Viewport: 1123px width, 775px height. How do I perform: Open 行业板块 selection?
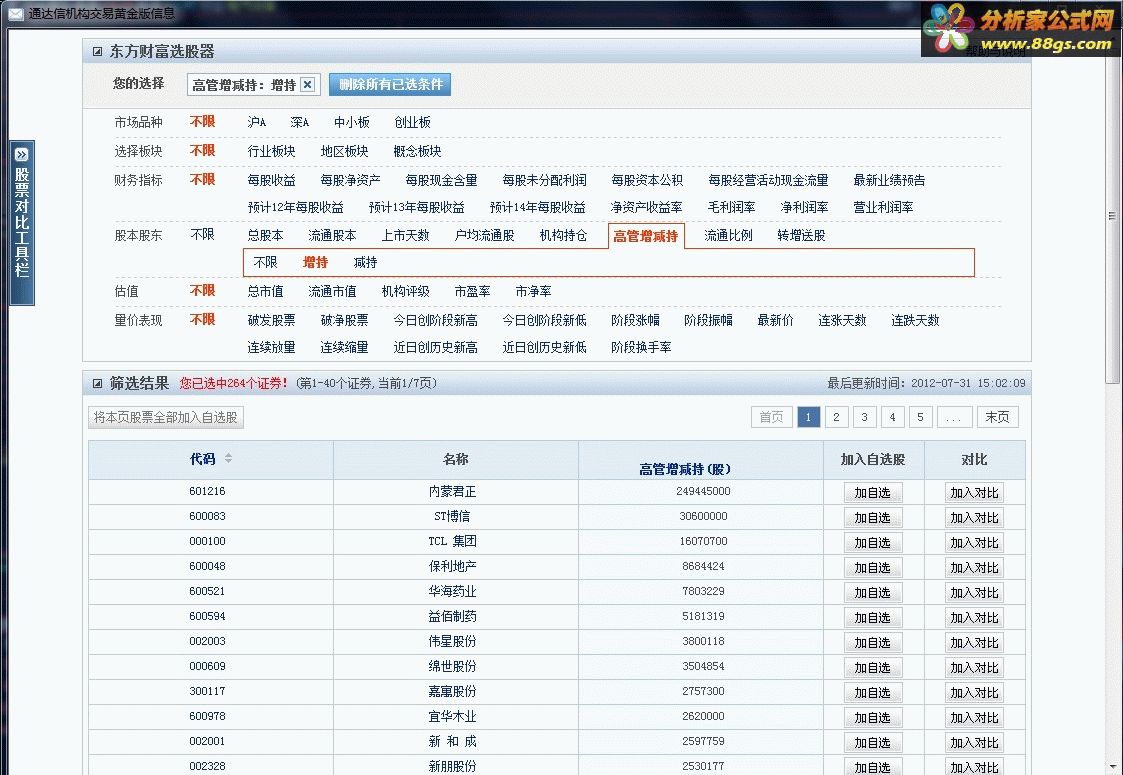point(271,151)
